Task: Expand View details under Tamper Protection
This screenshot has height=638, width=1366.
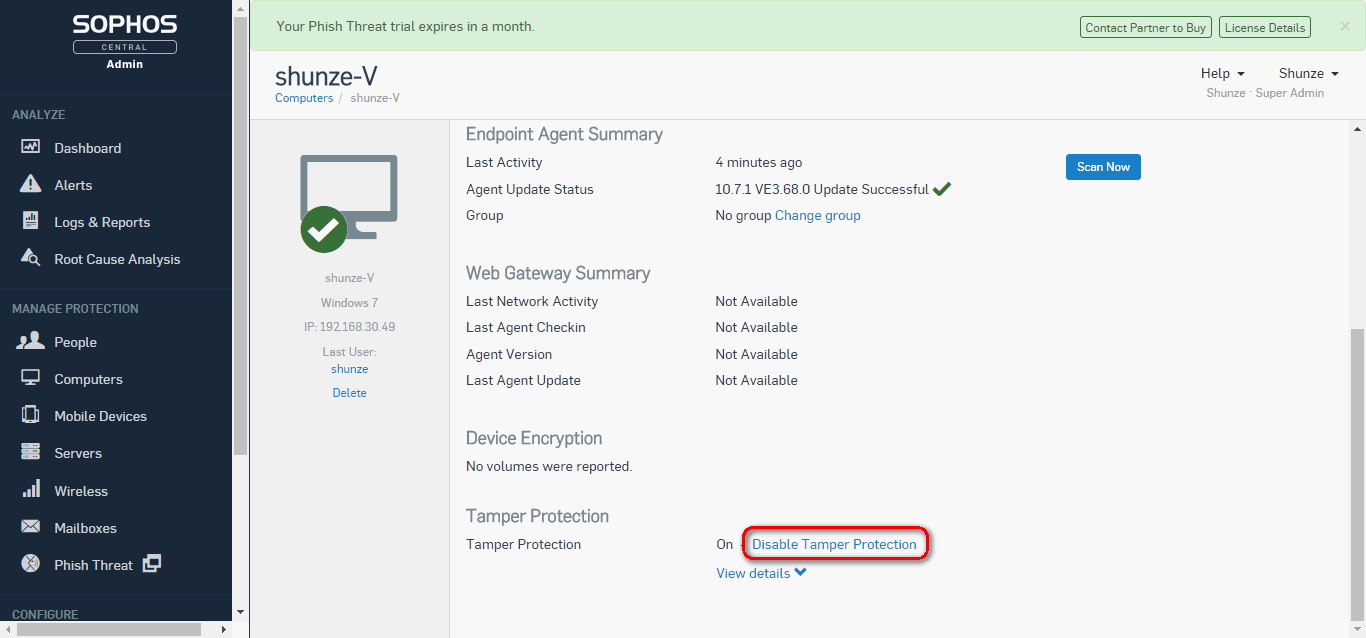Action: click(761, 573)
